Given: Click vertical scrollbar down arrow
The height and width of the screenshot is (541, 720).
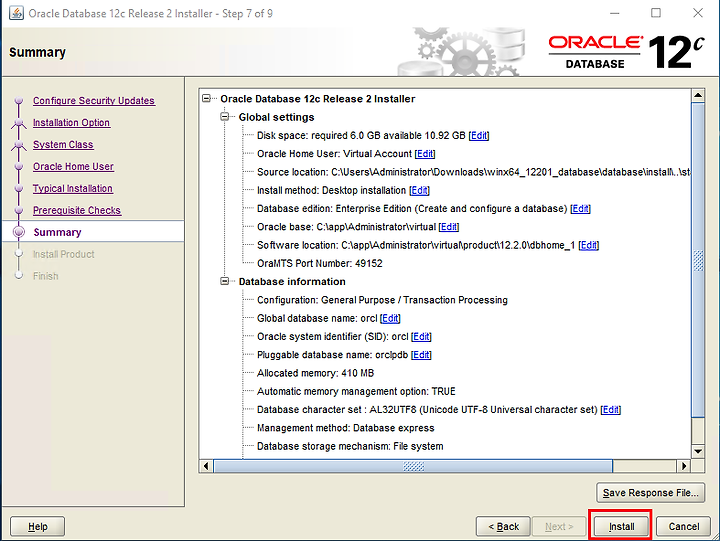Looking at the screenshot, I should (x=698, y=451).
